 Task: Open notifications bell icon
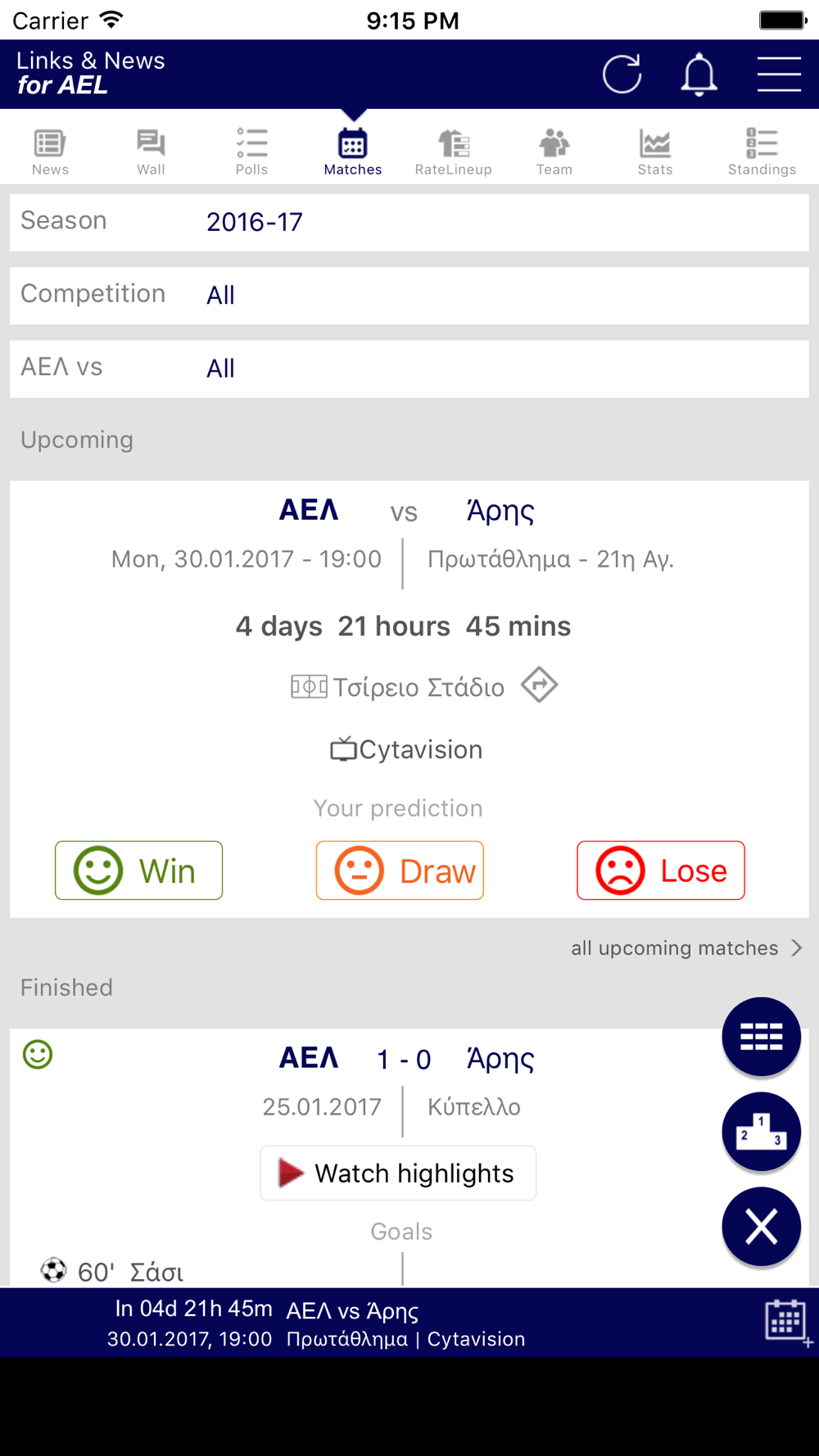pyautogui.click(x=699, y=75)
